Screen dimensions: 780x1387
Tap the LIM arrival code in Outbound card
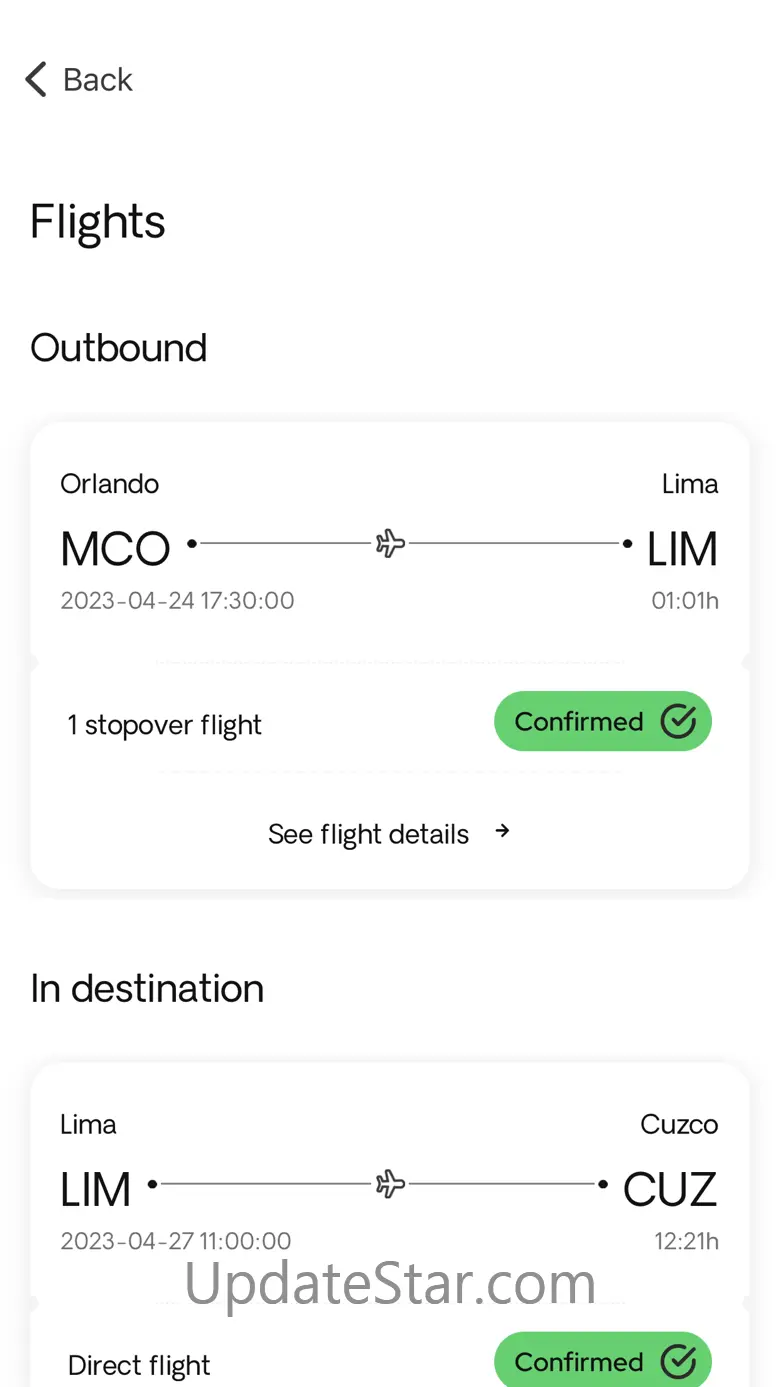coord(682,549)
